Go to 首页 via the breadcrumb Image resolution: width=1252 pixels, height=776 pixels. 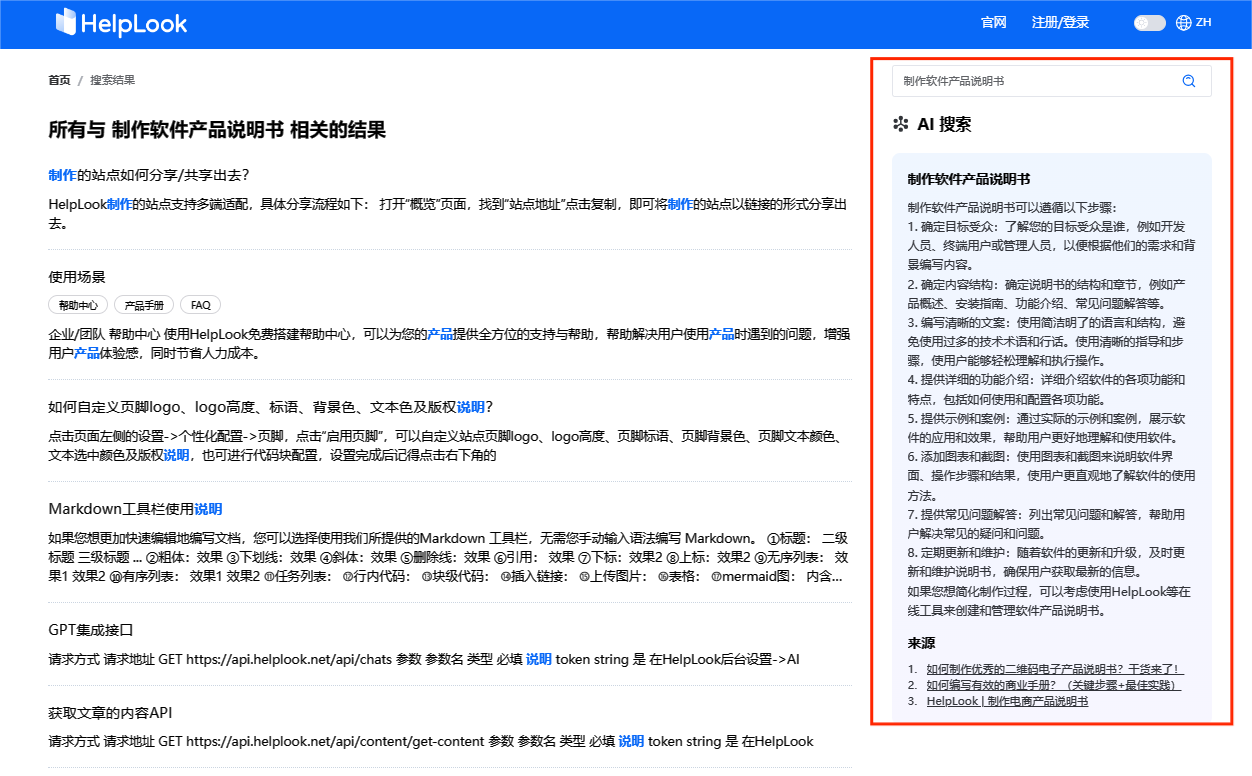pos(59,80)
